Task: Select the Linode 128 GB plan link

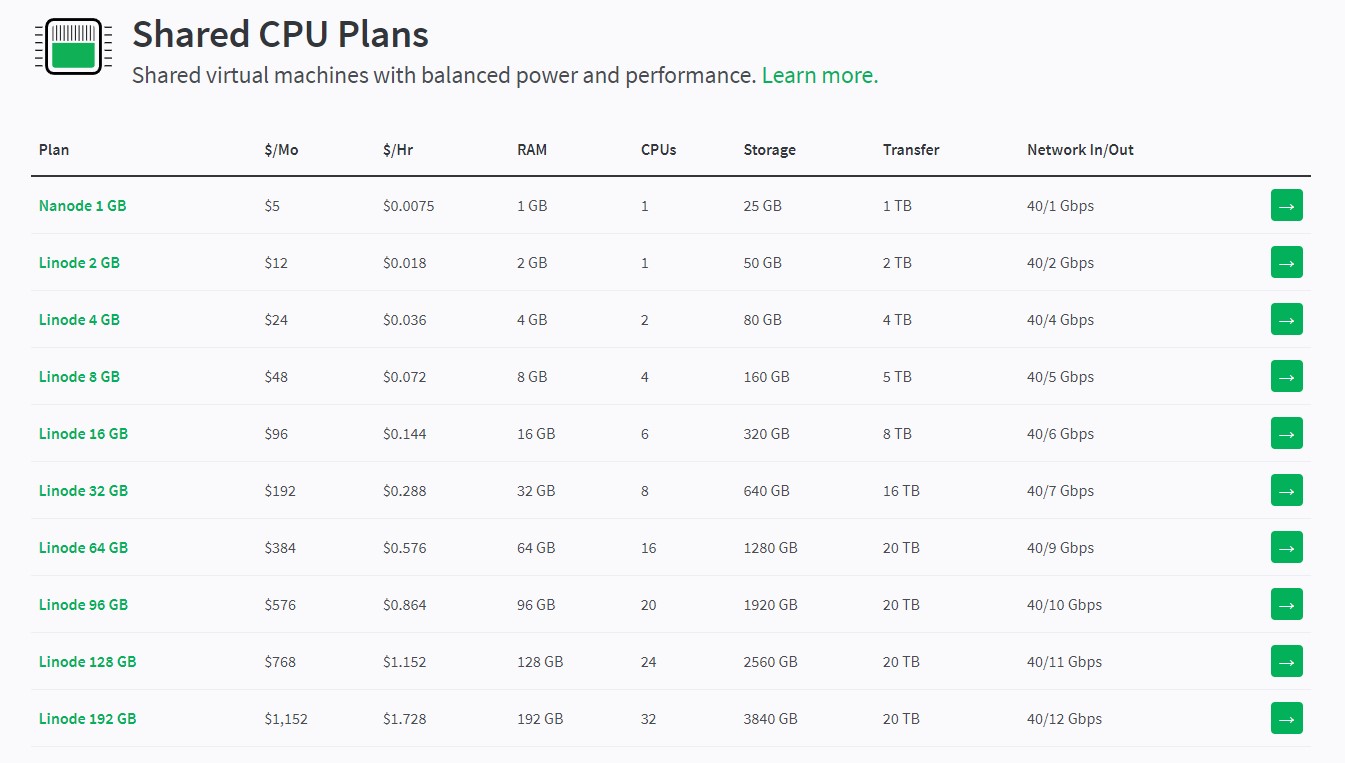Action: point(87,661)
